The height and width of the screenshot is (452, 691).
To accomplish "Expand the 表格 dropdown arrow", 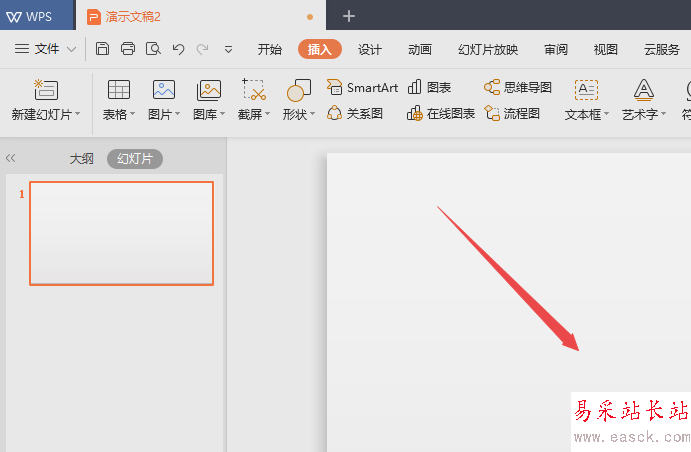I will pos(132,114).
